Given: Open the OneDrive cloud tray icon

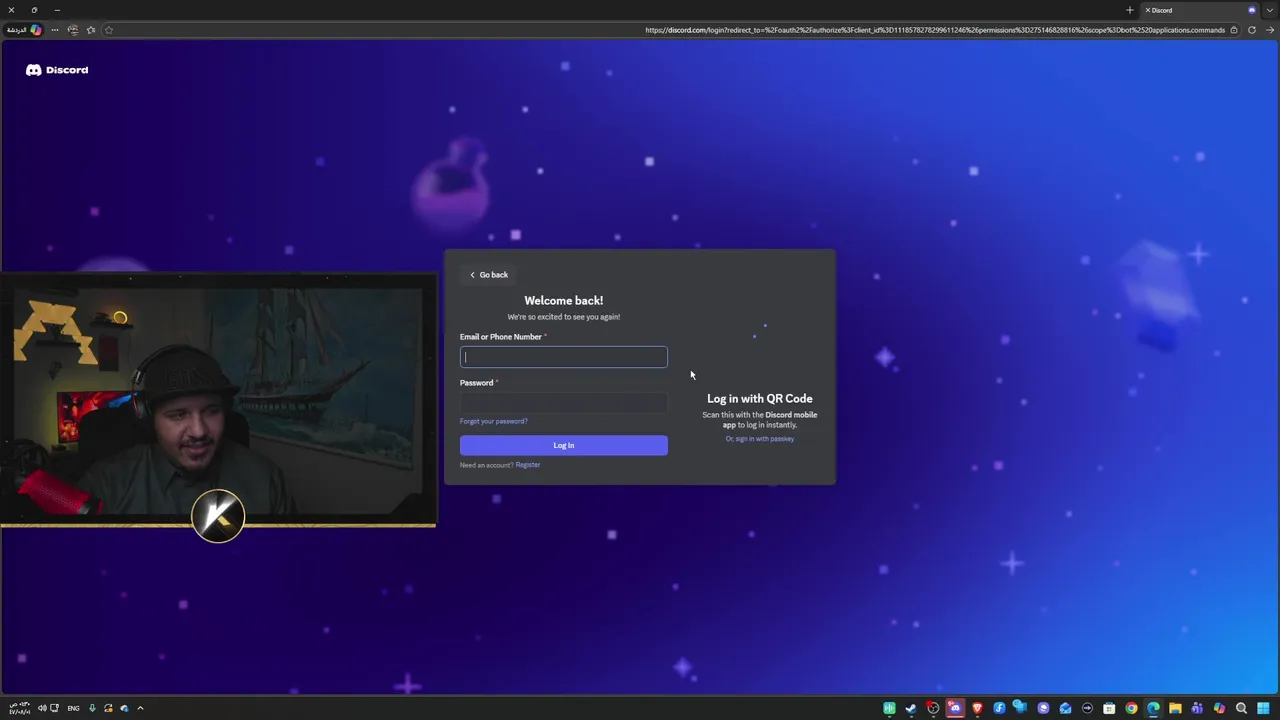Looking at the screenshot, I should [124, 708].
